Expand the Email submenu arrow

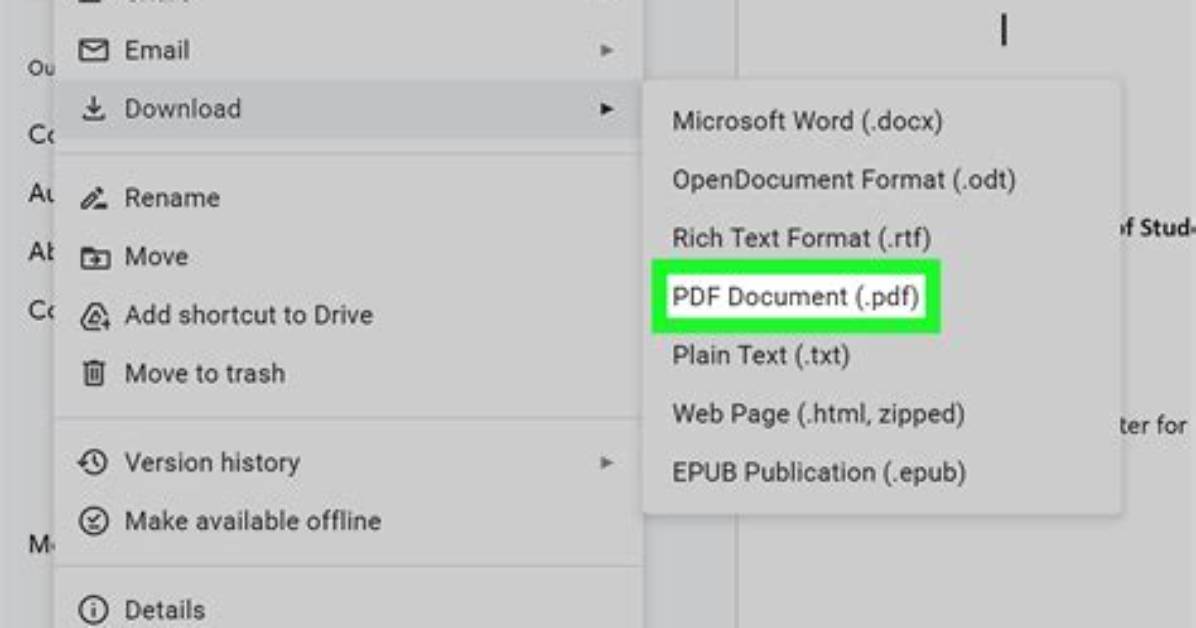[x=606, y=50]
